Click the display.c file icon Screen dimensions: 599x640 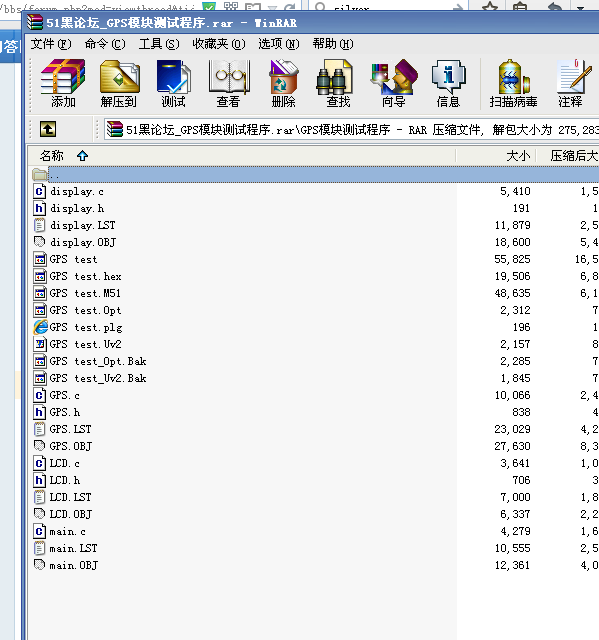(x=39, y=191)
